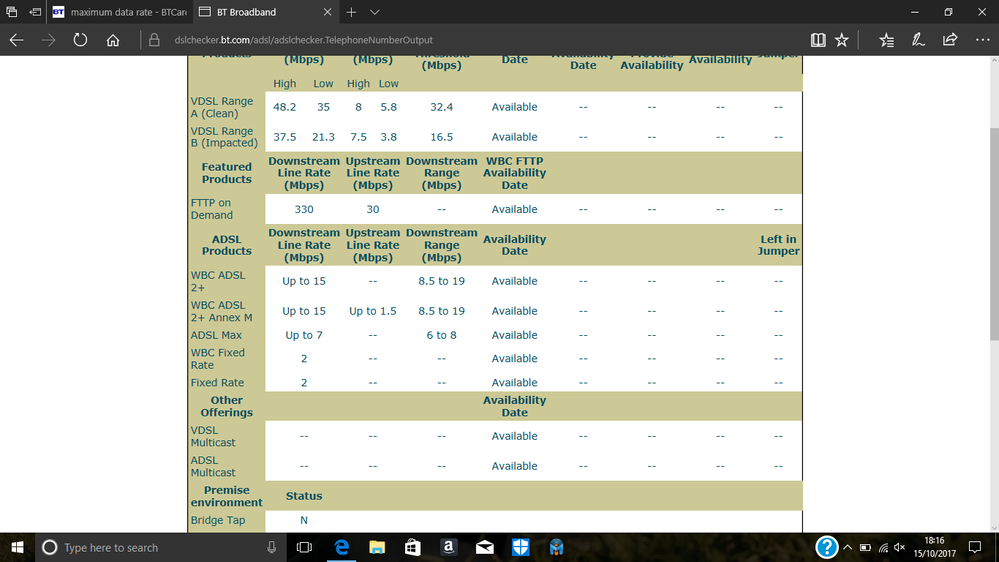Image resolution: width=999 pixels, height=562 pixels.
Task: Open Reading view book icon
Action: pyautogui.click(x=818, y=40)
